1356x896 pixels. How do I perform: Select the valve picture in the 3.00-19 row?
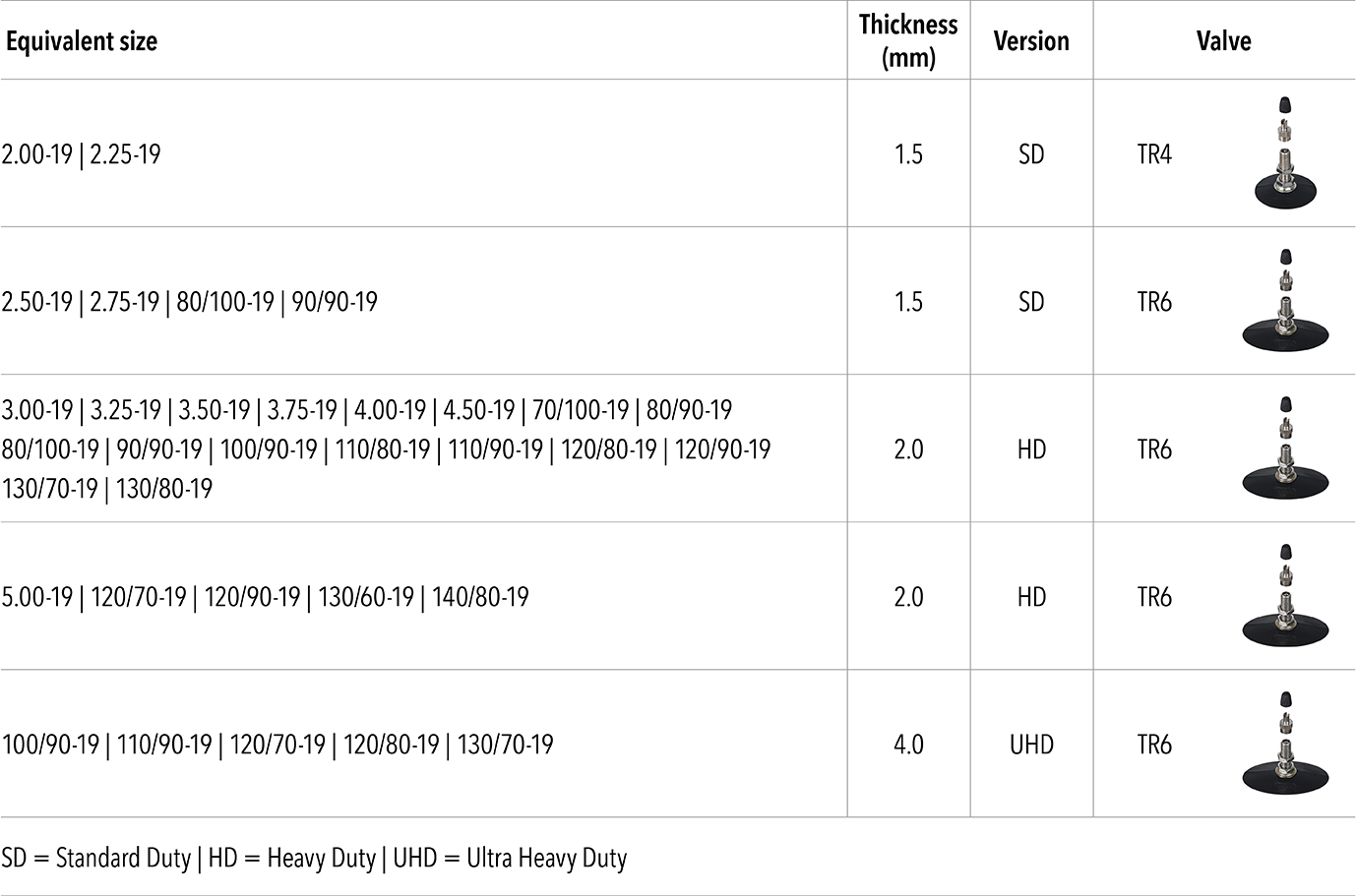pos(1284,448)
